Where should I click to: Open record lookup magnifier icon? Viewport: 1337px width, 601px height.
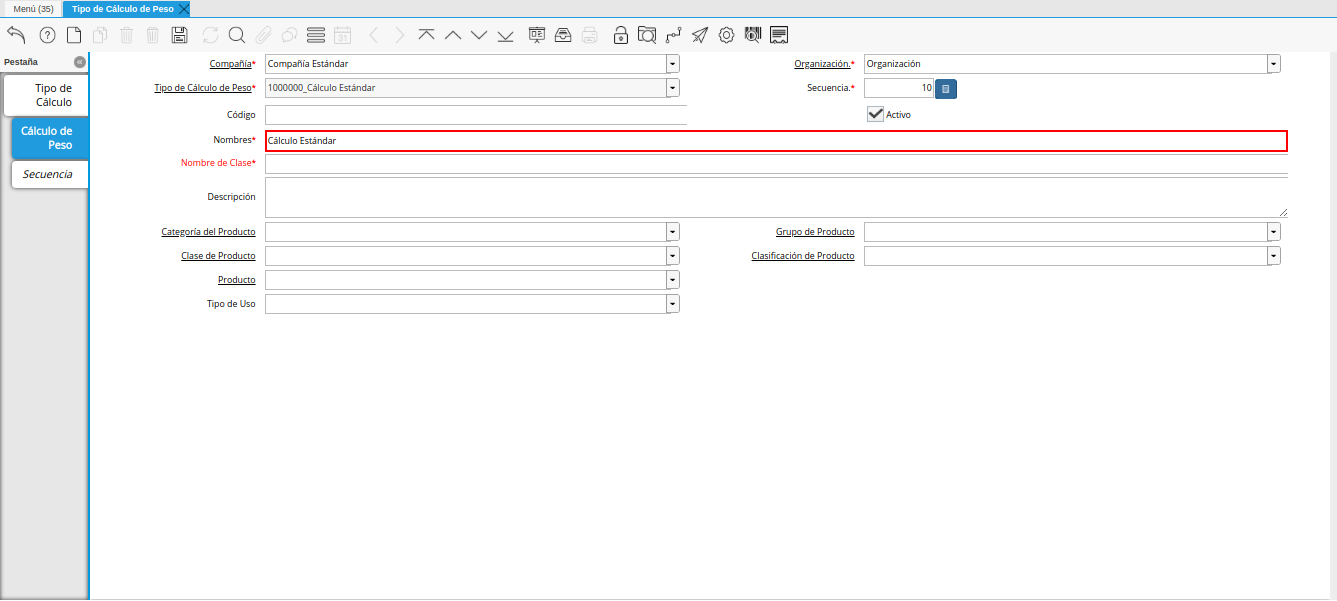[x=237, y=35]
